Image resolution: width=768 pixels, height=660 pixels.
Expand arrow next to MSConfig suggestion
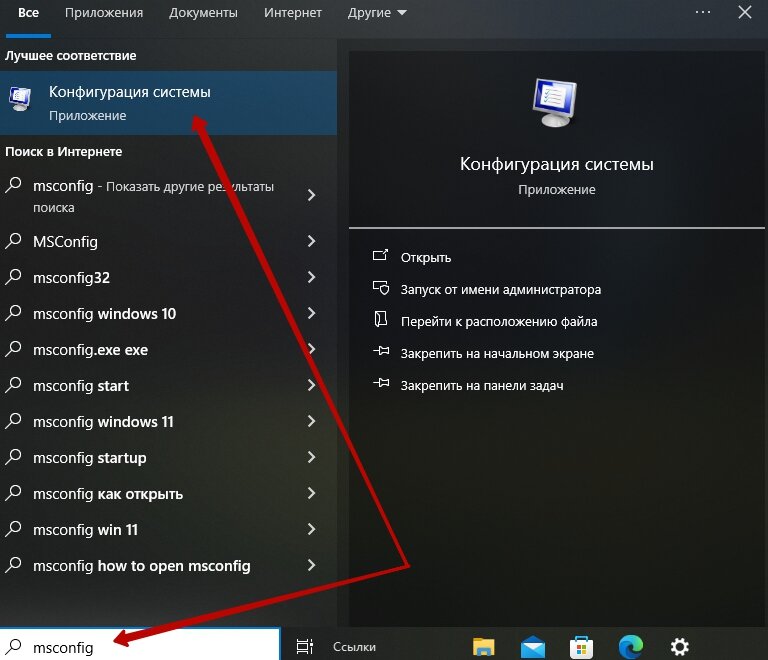tap(311, 241)
